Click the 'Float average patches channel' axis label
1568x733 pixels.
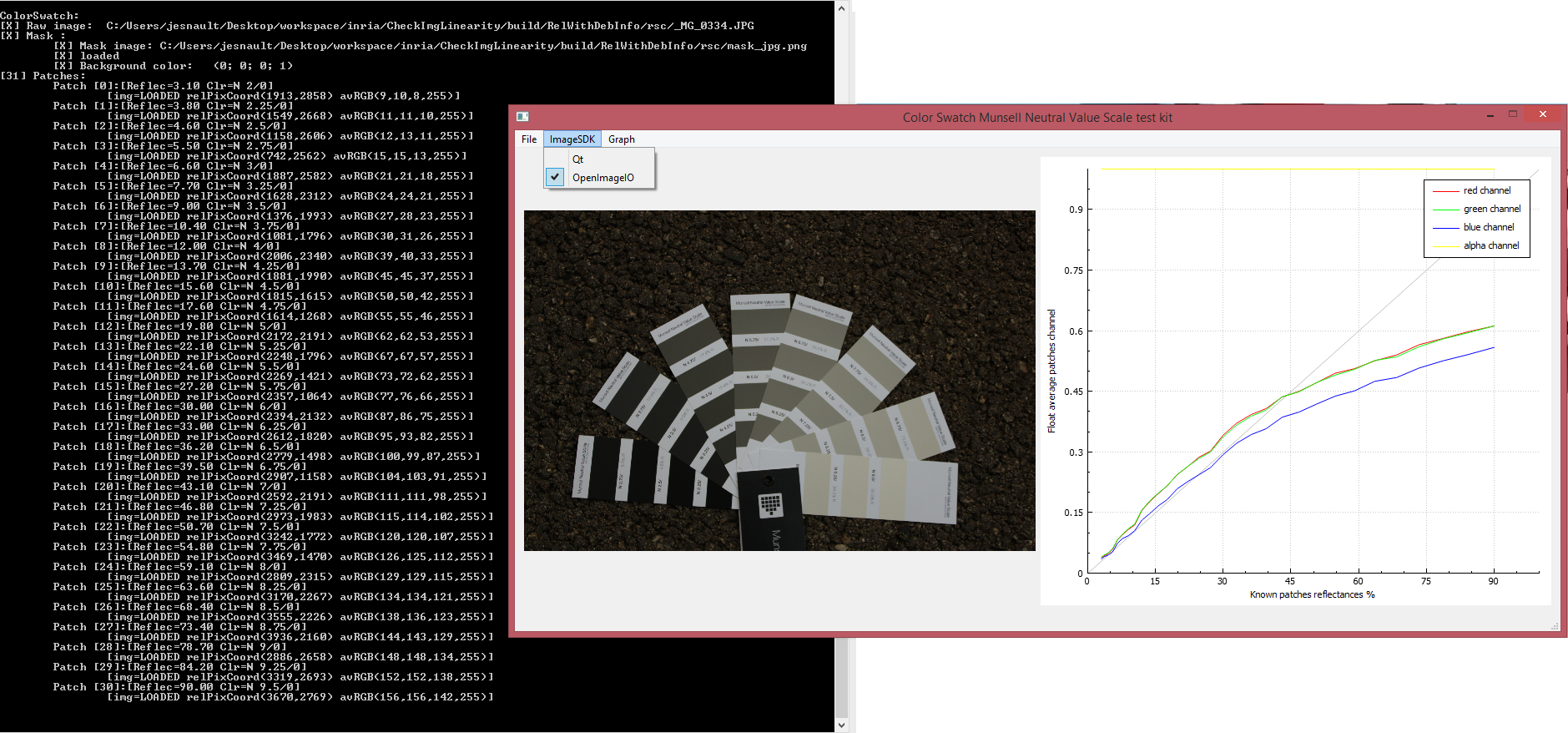coord(1051,371)
